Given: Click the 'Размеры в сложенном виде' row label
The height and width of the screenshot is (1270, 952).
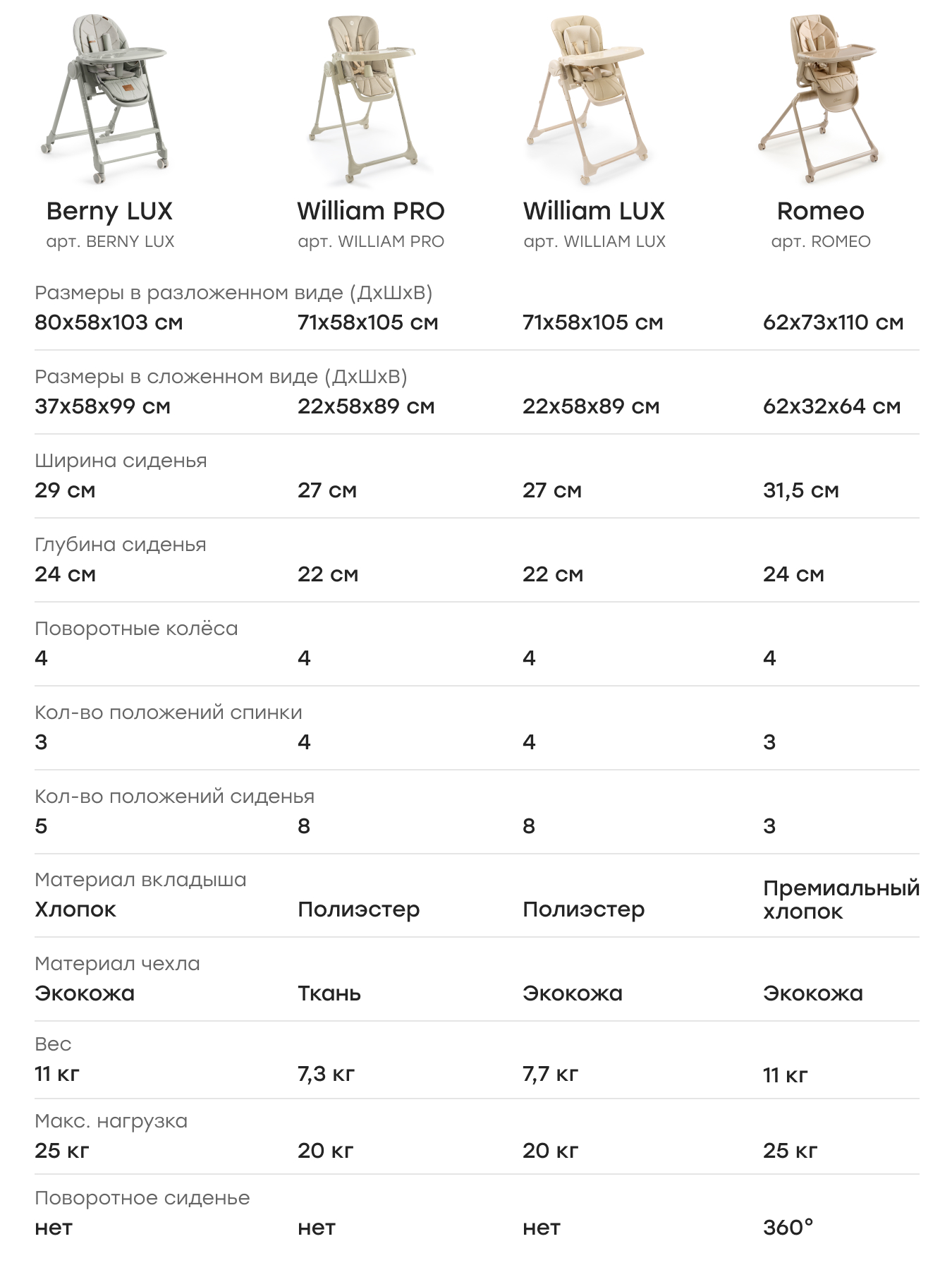Looking at the screenshot, I should 221,377.
